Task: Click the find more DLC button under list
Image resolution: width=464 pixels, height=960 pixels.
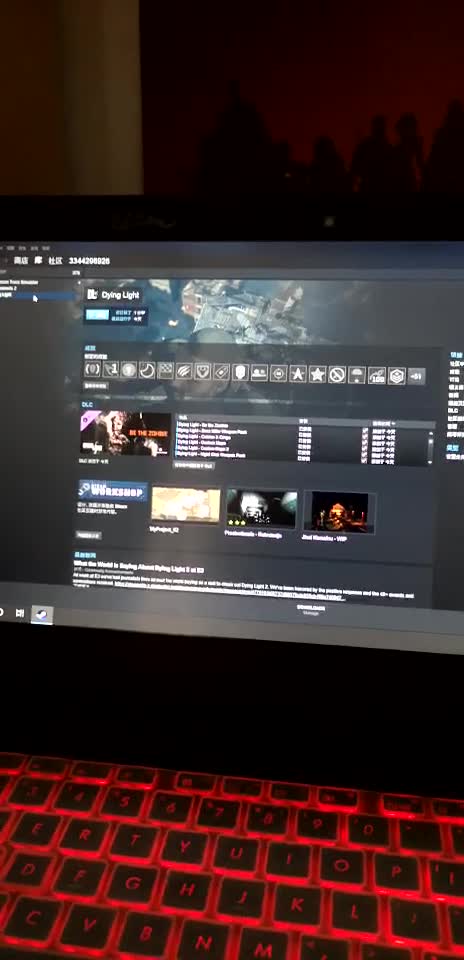Action: (x=193, y=465)
